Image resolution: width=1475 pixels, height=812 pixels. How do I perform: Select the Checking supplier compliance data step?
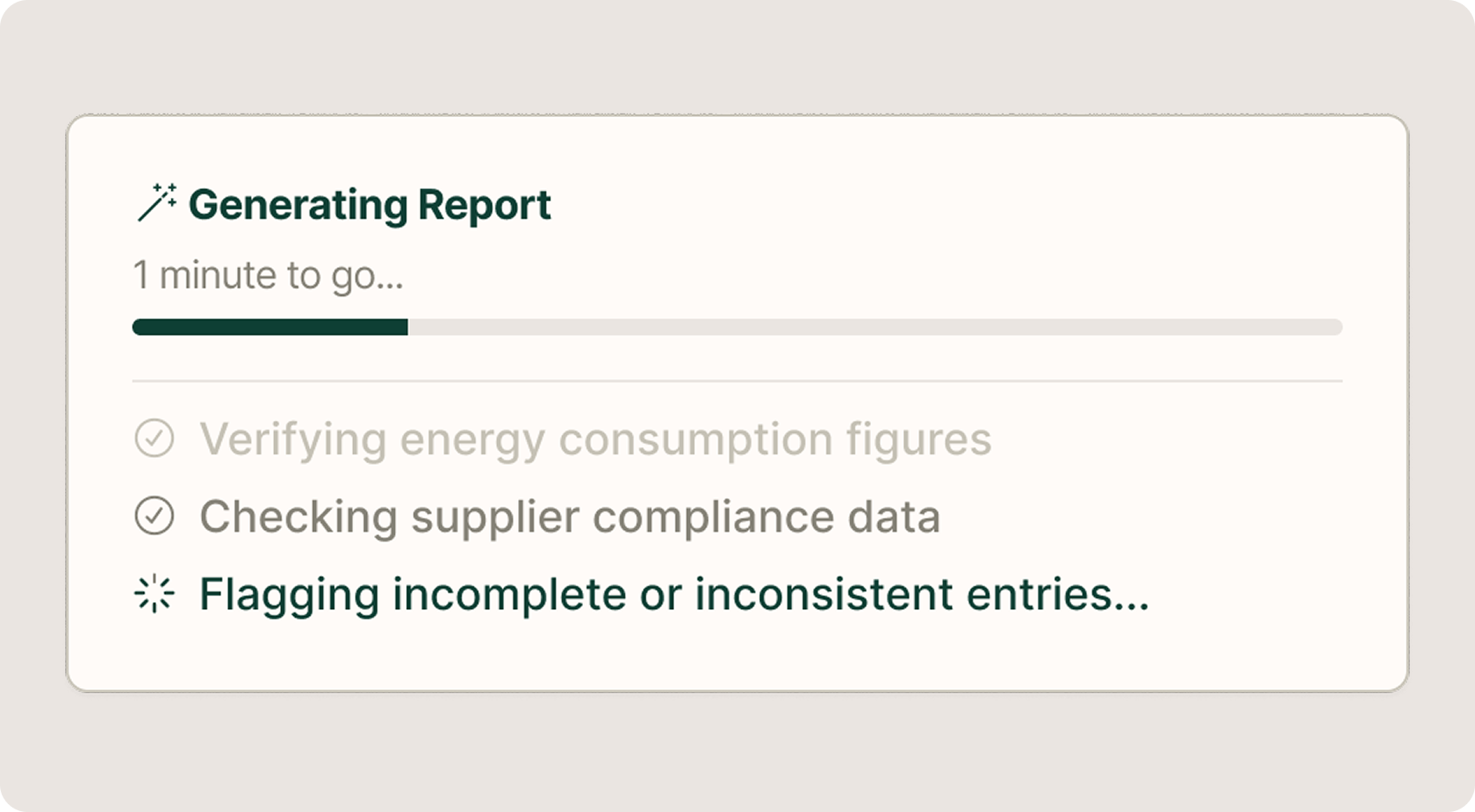click(x=569, y=517)
